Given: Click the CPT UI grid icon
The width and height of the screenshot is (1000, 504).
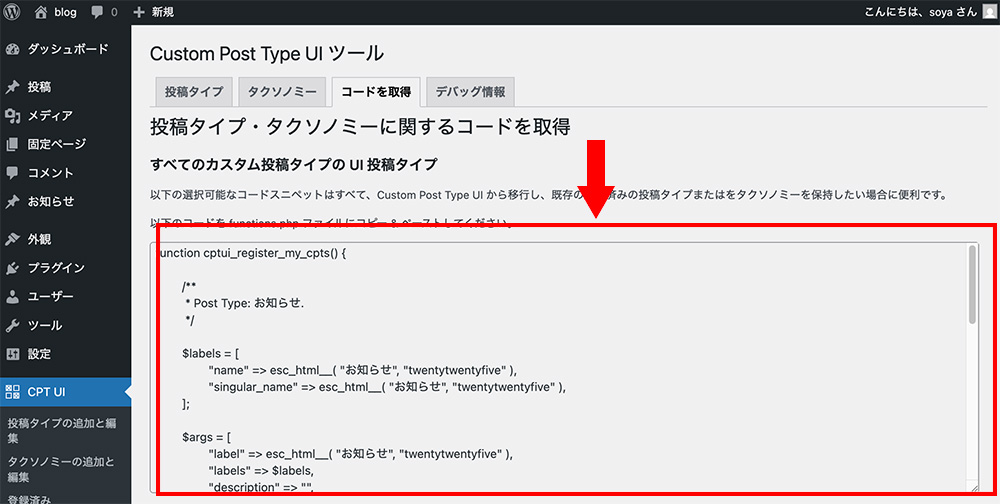Looking at the screenshot, I should tap(12, 392).
